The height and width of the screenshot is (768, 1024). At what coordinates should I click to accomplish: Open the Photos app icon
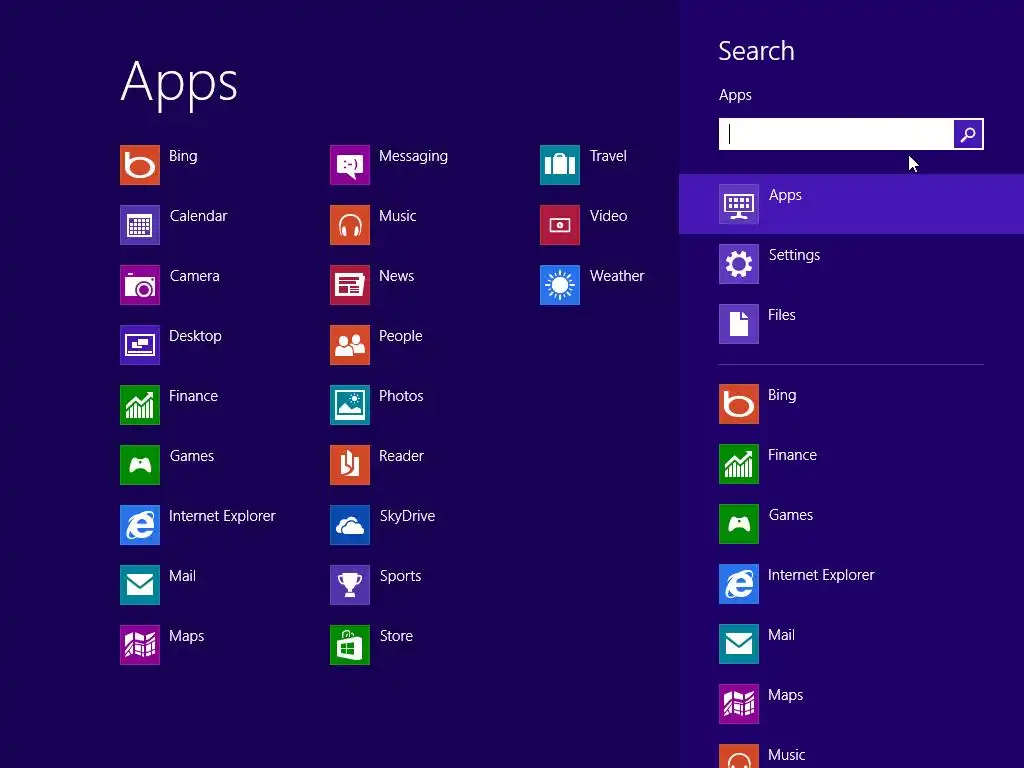coord(350,405)
